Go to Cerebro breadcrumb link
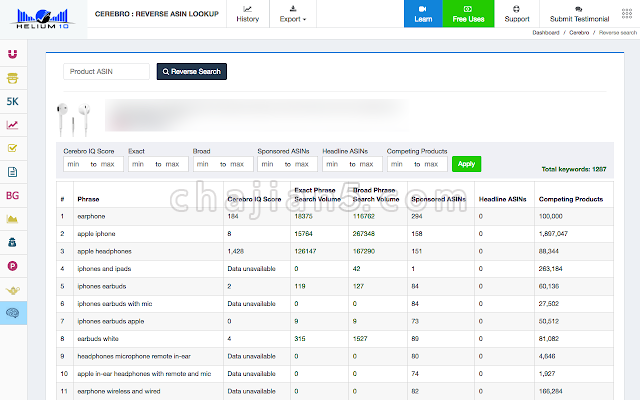The height and width of the screenshot is (400, 640). 579,33
